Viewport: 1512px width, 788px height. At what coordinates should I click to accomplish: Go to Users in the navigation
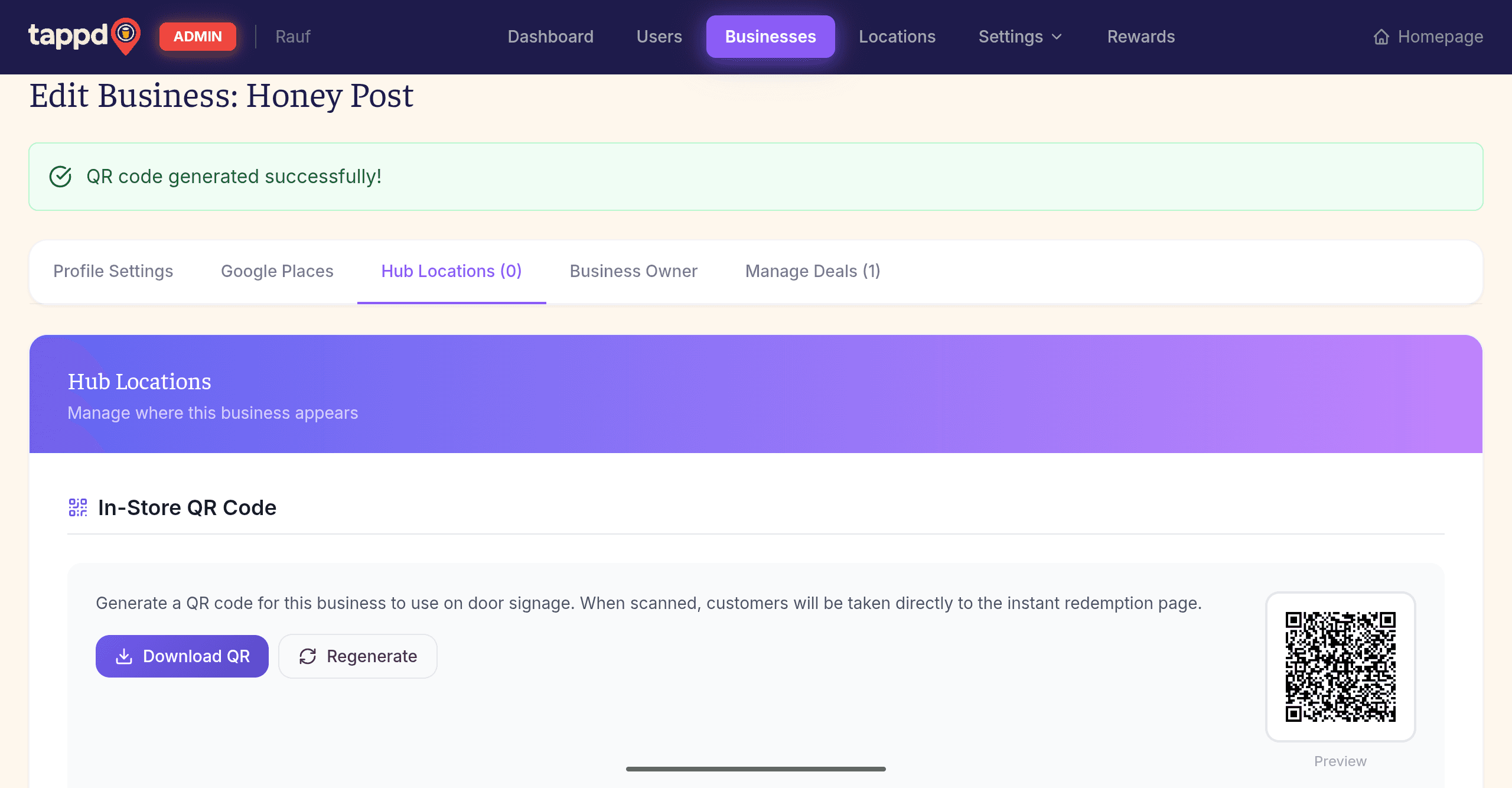point(659,37)
